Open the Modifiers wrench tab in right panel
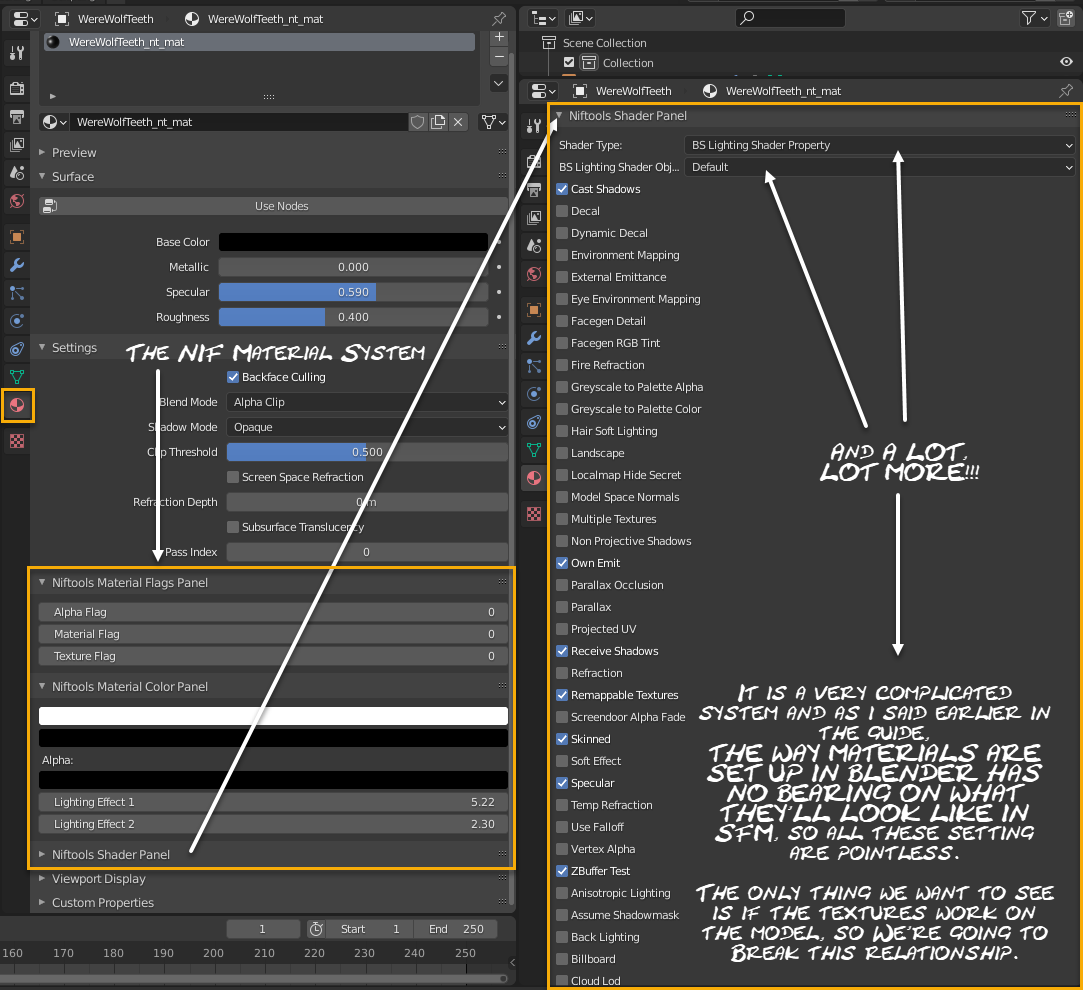Image resolution: width=1083 pixels, height=990 pixels. pyautogui.click(x=534, y=338)
